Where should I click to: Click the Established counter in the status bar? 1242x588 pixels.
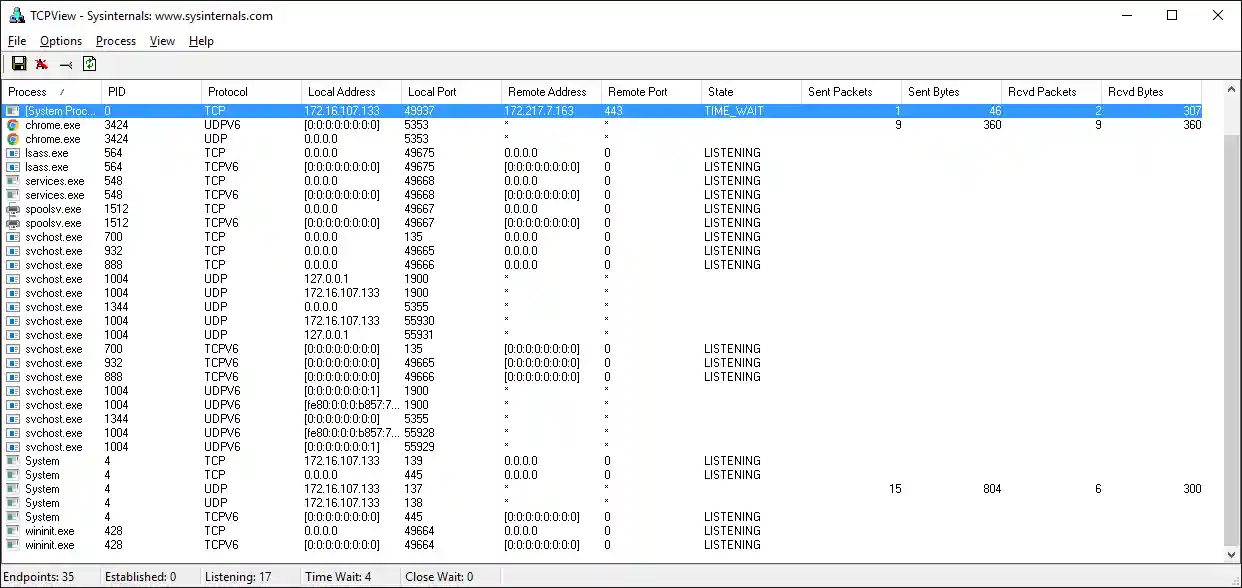point(139,577)
